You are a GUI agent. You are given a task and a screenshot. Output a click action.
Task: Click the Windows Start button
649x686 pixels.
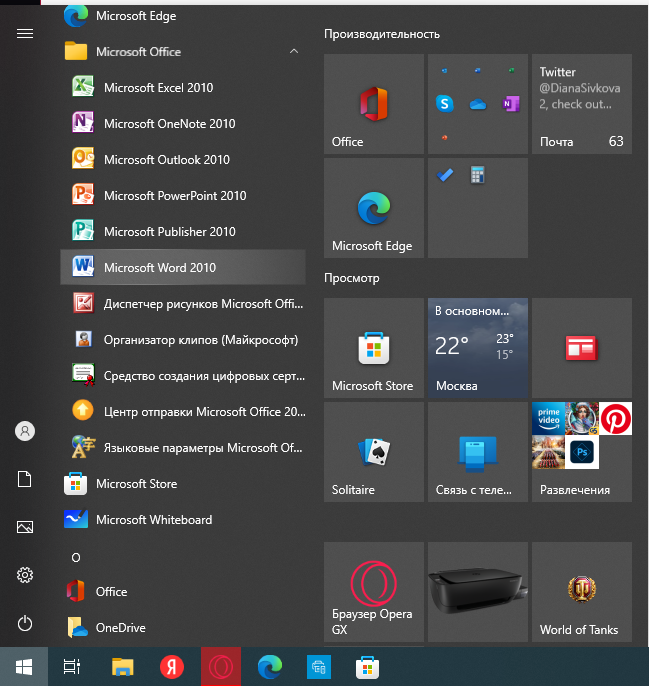pos(24,667)
